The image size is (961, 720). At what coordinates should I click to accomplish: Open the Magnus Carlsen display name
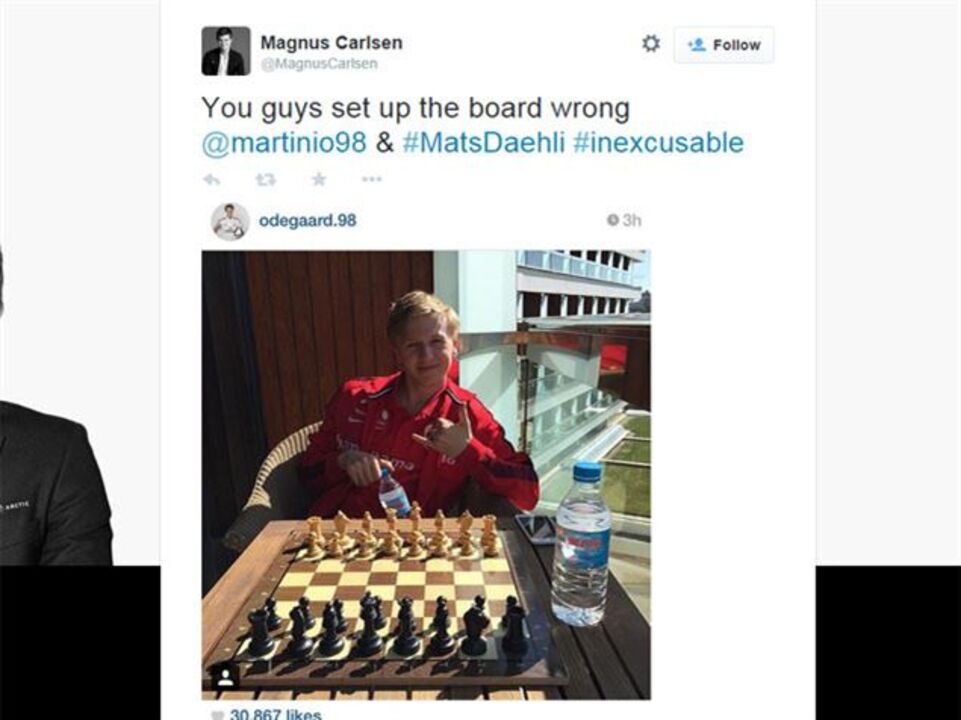pyautogui.click(x=332, y=42)
